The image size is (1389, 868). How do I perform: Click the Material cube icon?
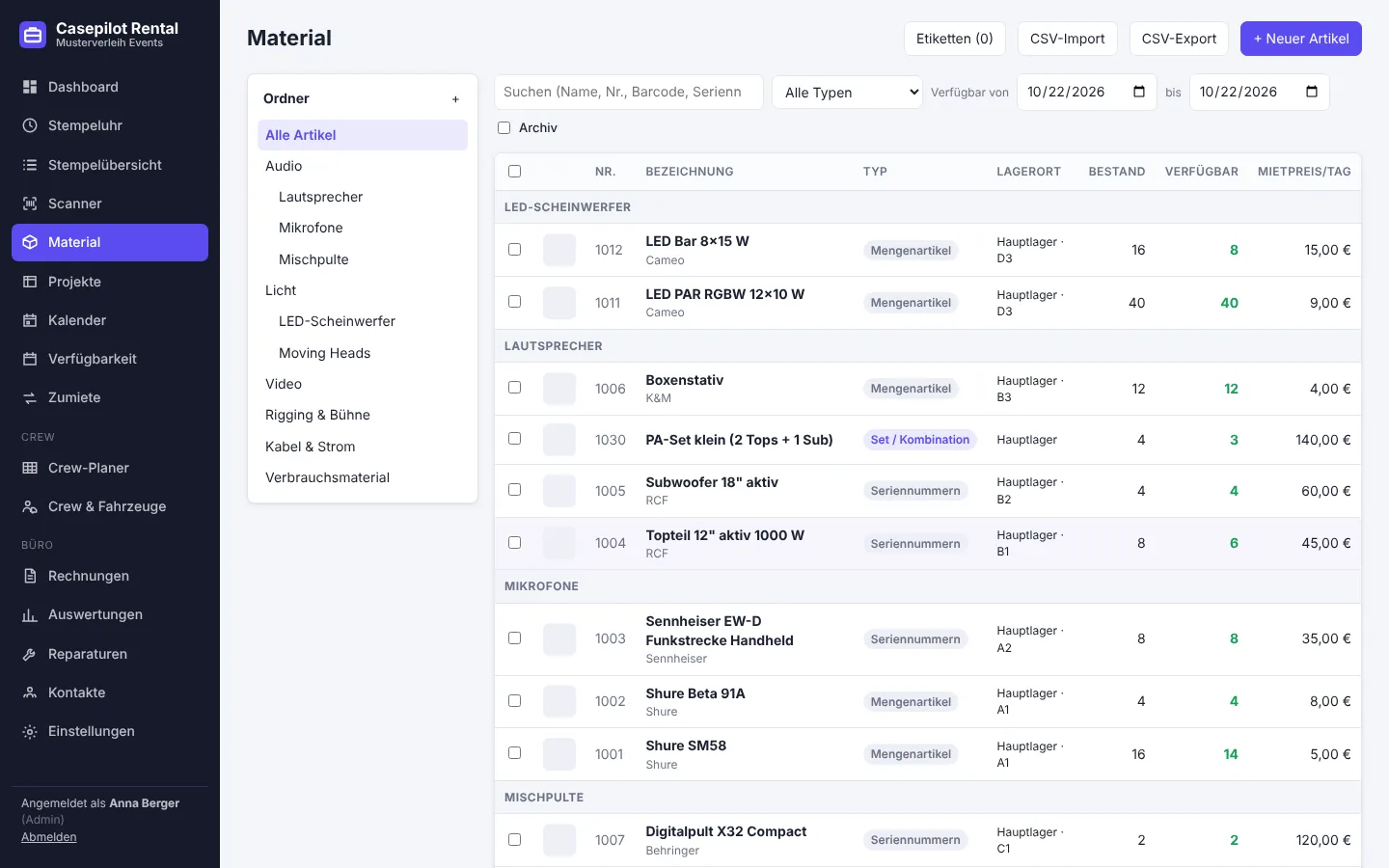(30, 242)
